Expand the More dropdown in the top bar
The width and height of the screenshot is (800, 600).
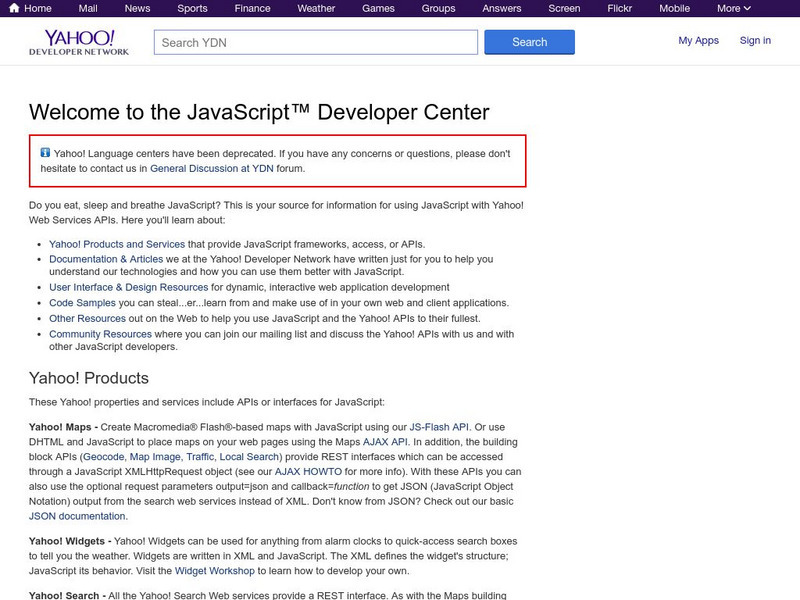click(734, 8)
